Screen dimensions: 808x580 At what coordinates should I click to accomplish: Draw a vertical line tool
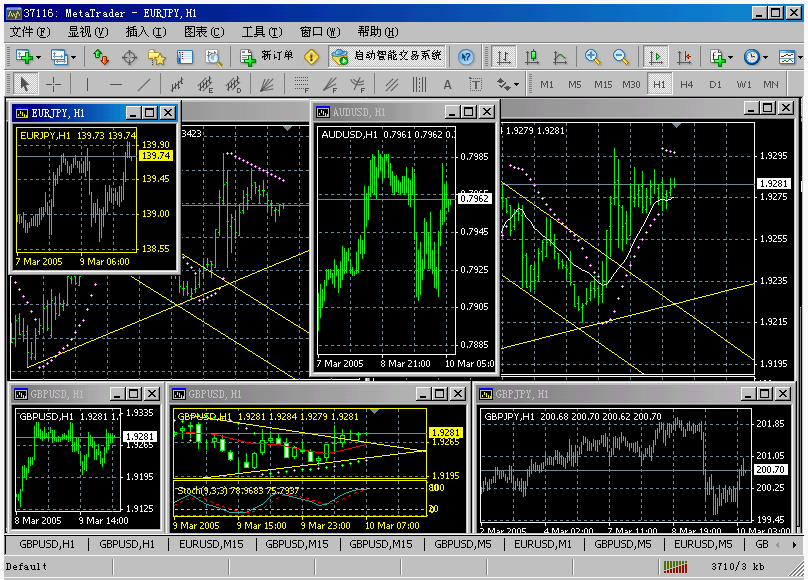point(87,84)
